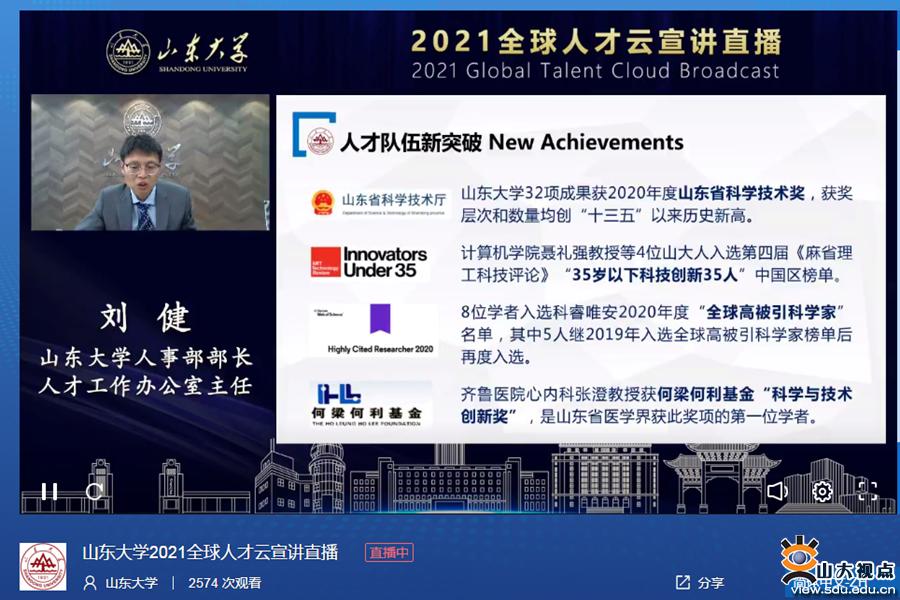Pause the live broadcast video
Viewport: 900px width, 600px height.
[49, 491]
